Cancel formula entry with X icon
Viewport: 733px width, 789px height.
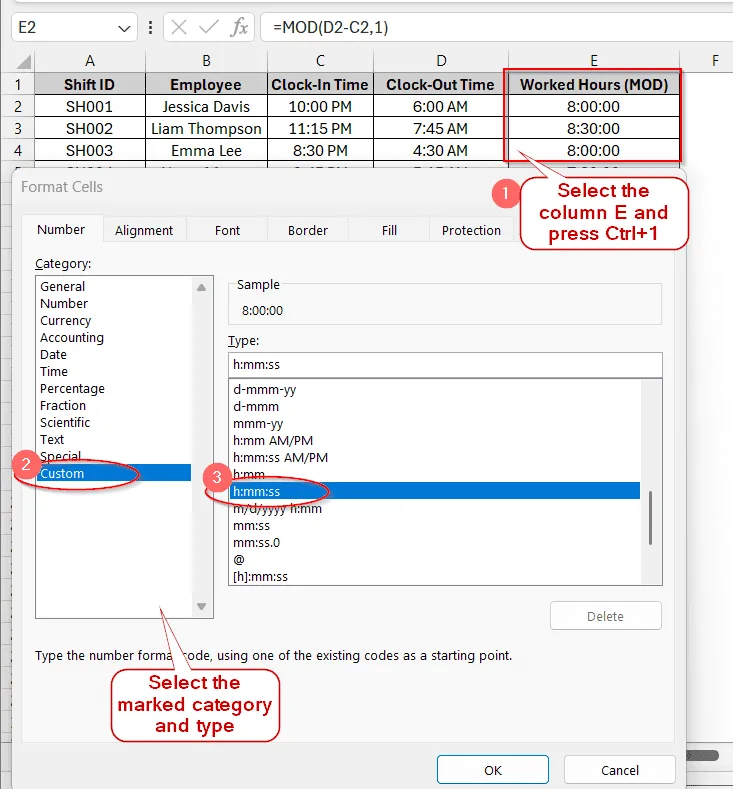(179, 27)
